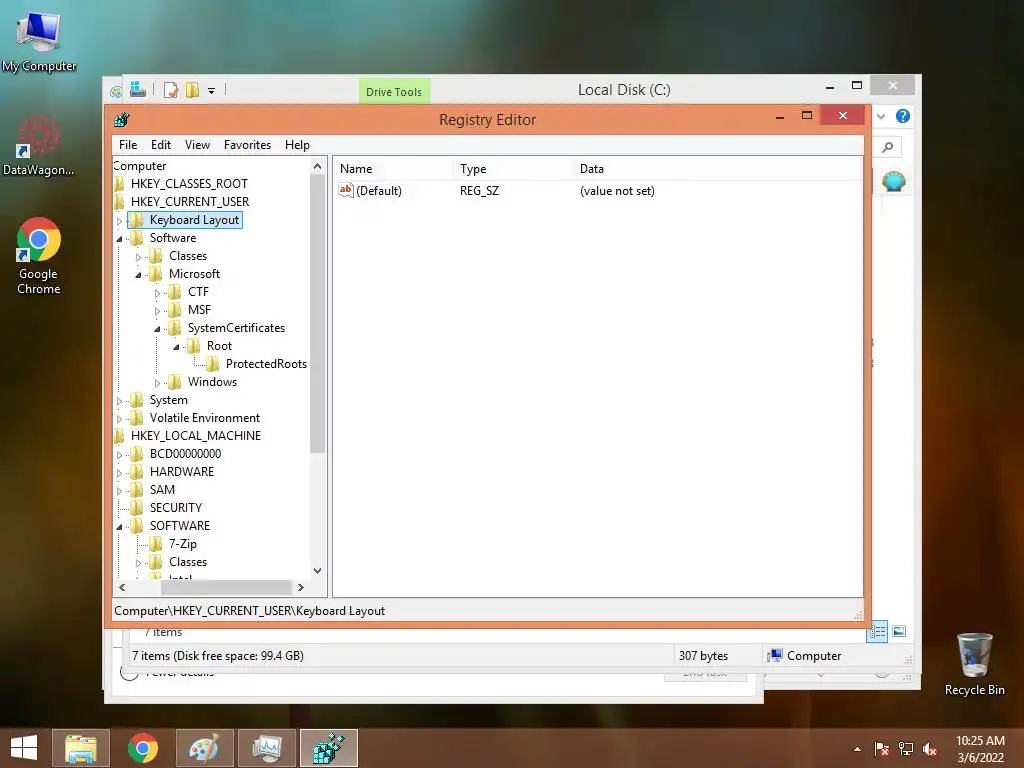
Task: Expand the Volatile Environment key
Action: 119,419
